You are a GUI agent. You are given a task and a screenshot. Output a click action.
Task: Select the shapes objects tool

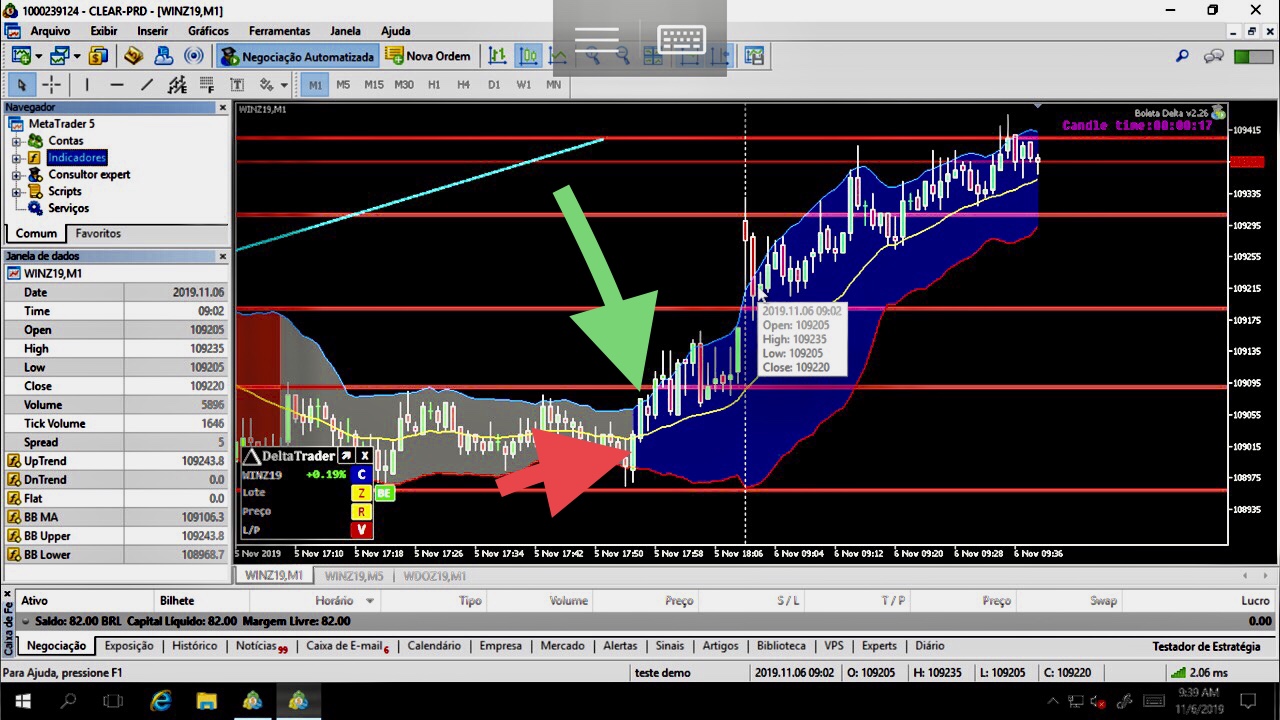266,85
